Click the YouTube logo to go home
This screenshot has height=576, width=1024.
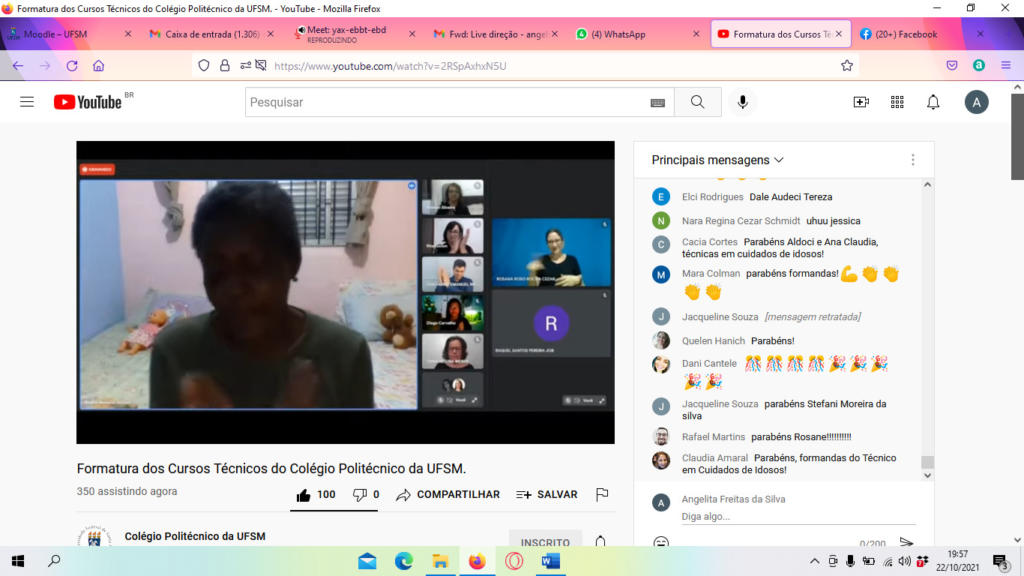(x=88, y=102)
